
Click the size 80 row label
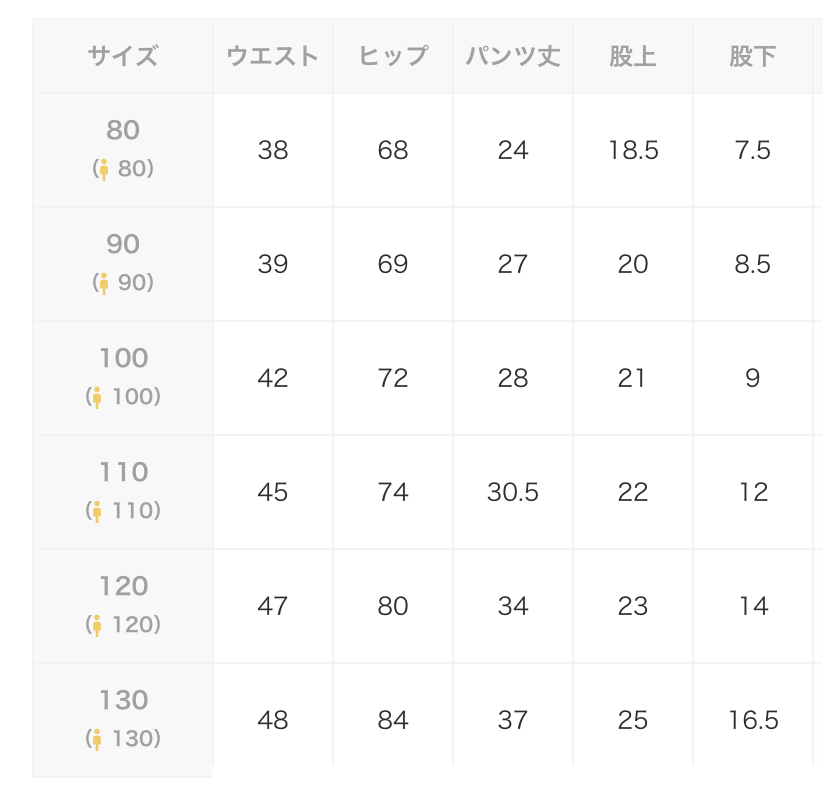click(x=123, y=150)
